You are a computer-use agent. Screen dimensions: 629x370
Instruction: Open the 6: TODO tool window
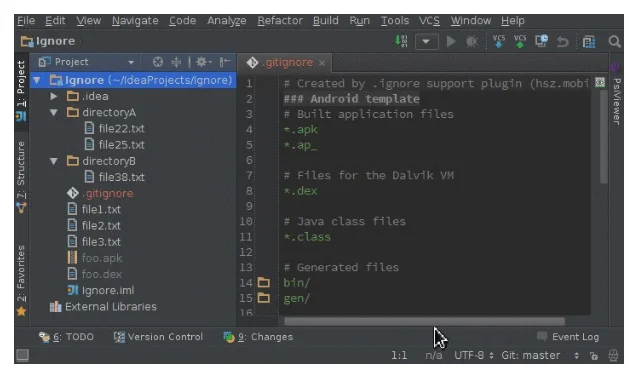click(66, 337)
